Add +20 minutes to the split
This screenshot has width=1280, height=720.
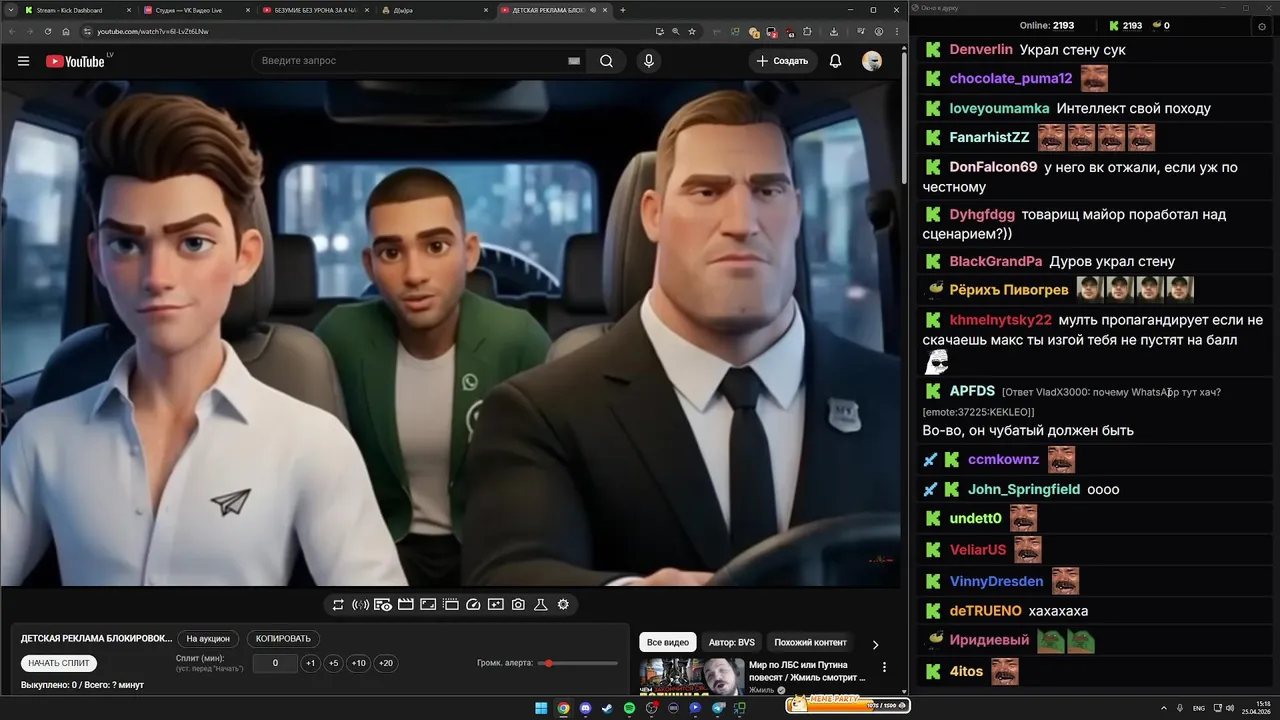(x=385, y=663)
